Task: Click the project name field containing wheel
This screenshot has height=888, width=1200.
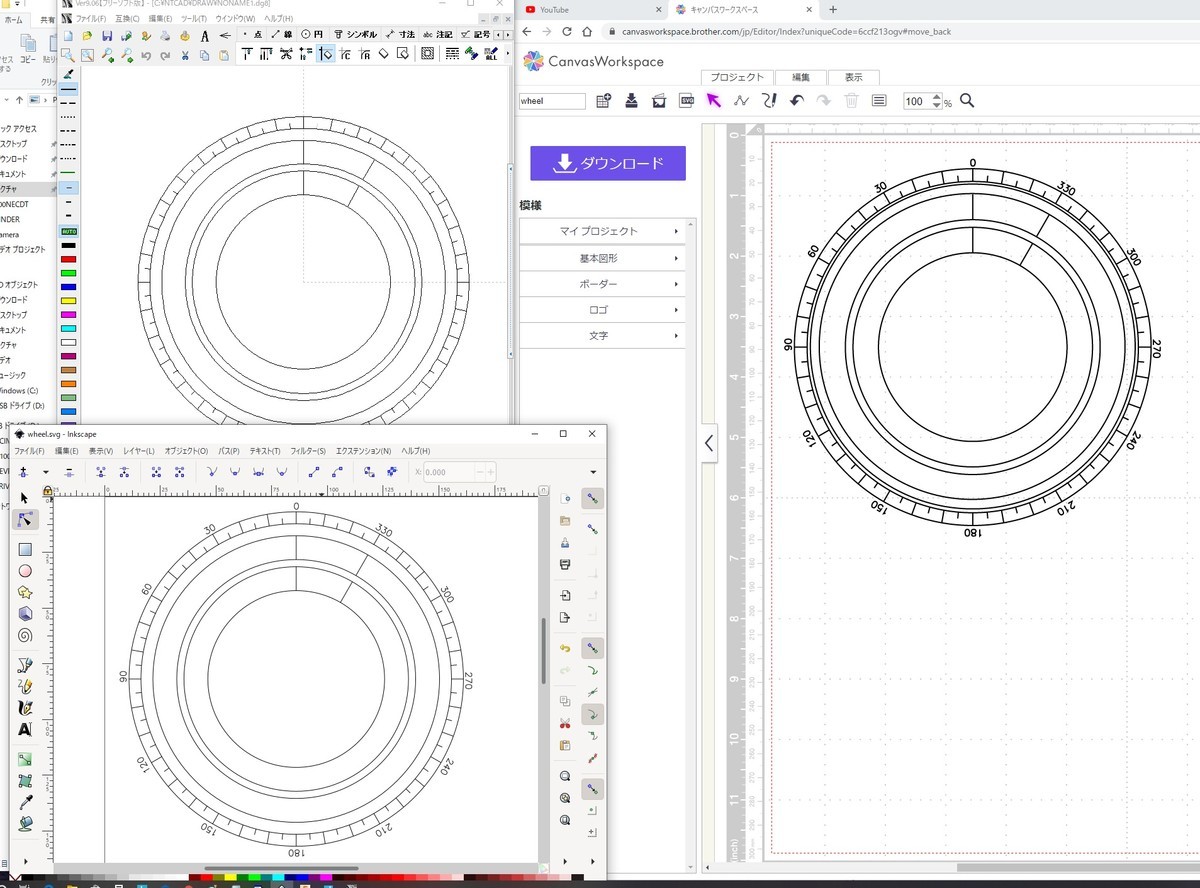Action: [552, 101]
